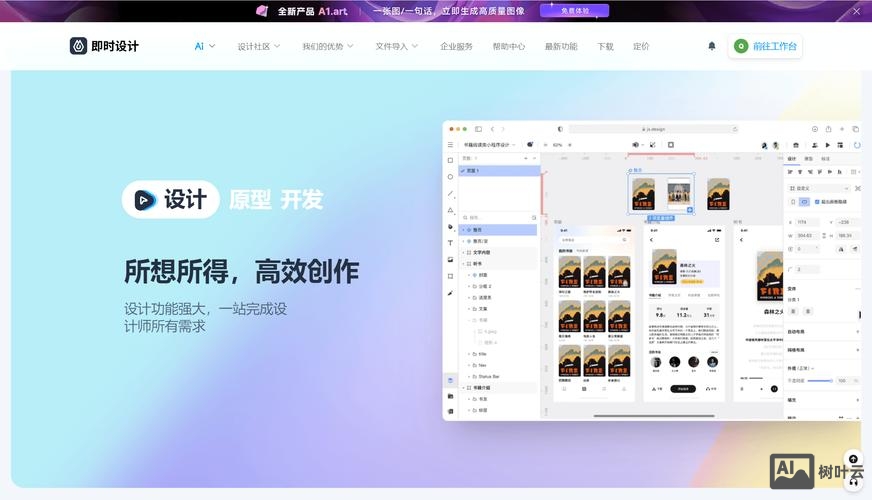Switch to the 标注 tab in properties panel
Image resolution: width=872 pixels, height=500 pixels.
[825, 159]
